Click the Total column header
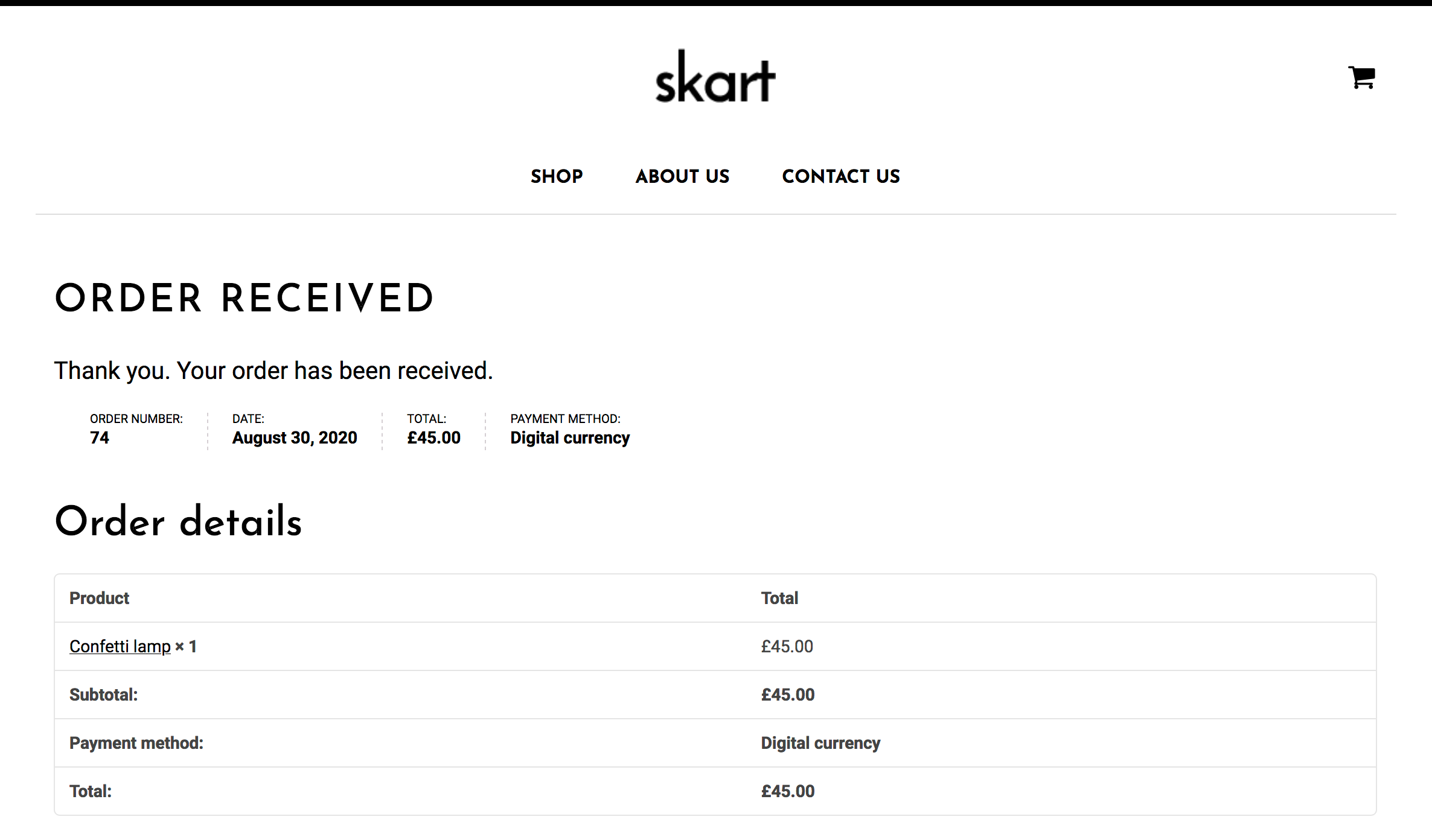This screenshot has width=1432, height=840. tap(779, 598)
